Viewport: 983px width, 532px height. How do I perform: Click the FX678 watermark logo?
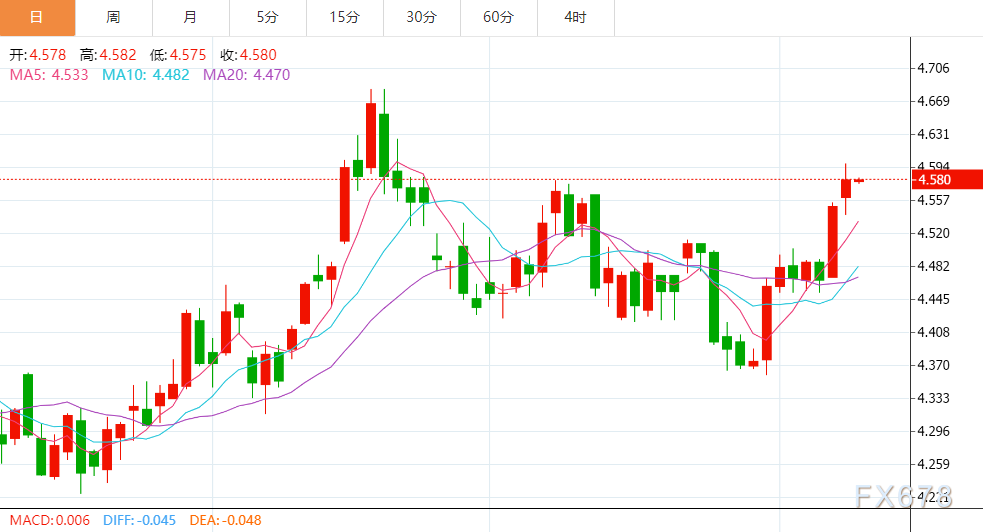[903, 497]
